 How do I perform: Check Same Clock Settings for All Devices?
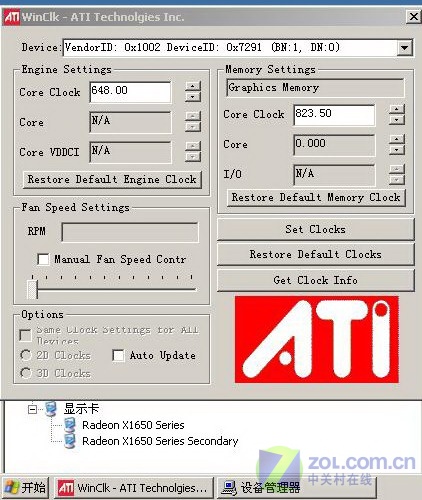(25, 335)
